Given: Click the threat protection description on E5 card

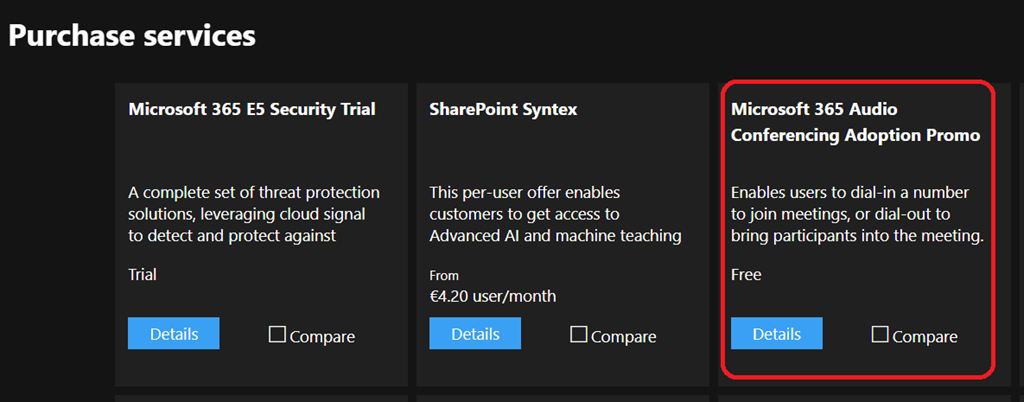Looking at the screenshot, I should (254, 214).
